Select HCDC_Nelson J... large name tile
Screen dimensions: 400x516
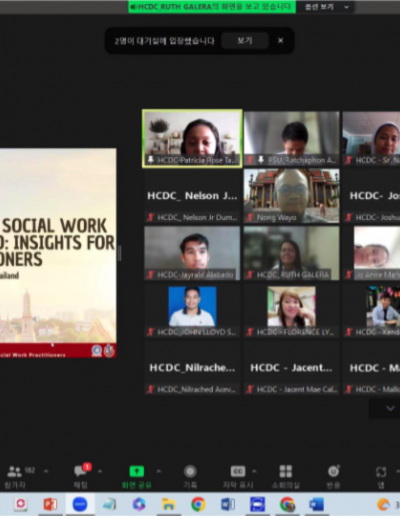point(192,196)
